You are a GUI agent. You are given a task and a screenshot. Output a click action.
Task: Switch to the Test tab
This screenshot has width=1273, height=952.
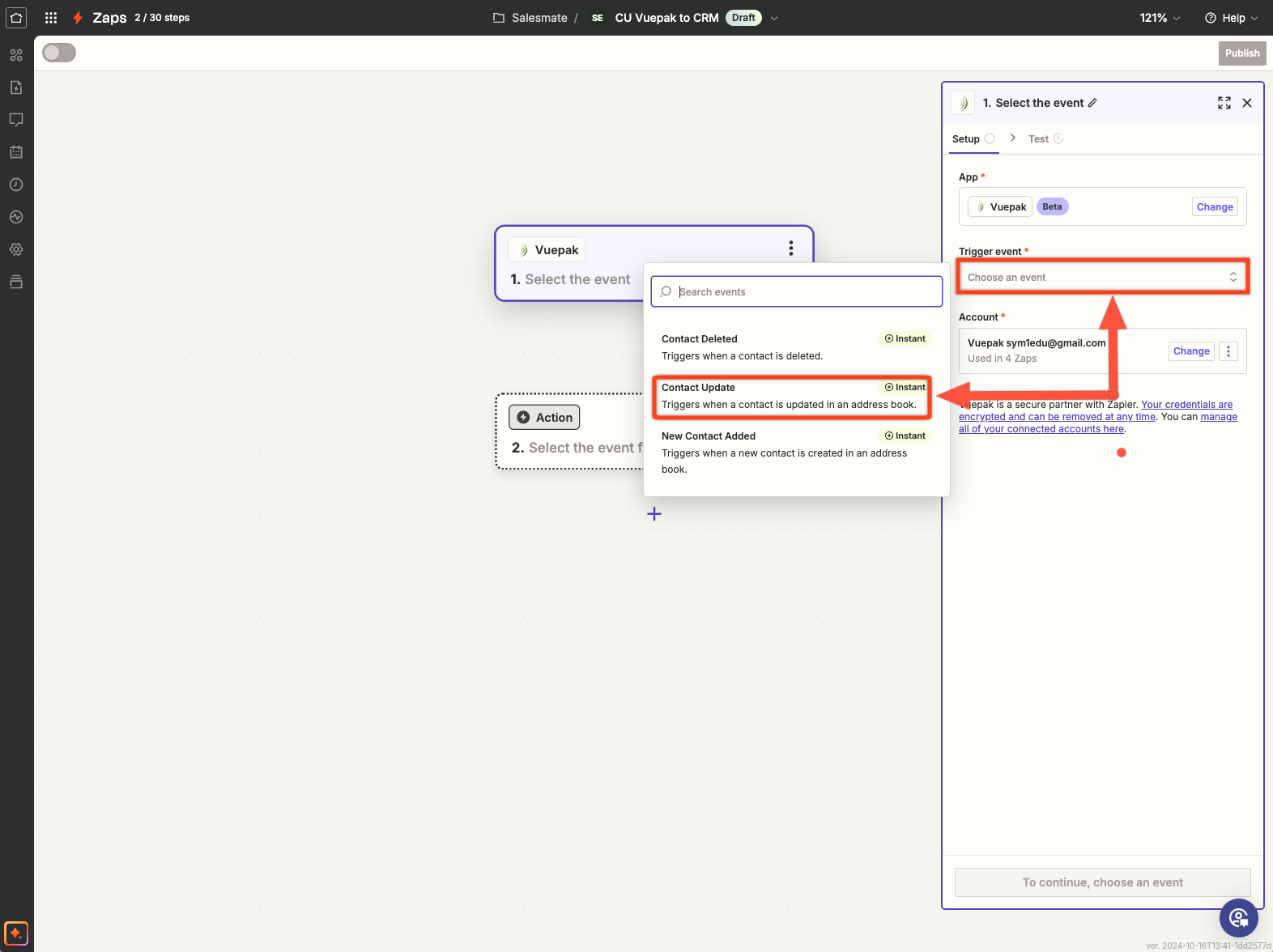tap(1038, 139)
